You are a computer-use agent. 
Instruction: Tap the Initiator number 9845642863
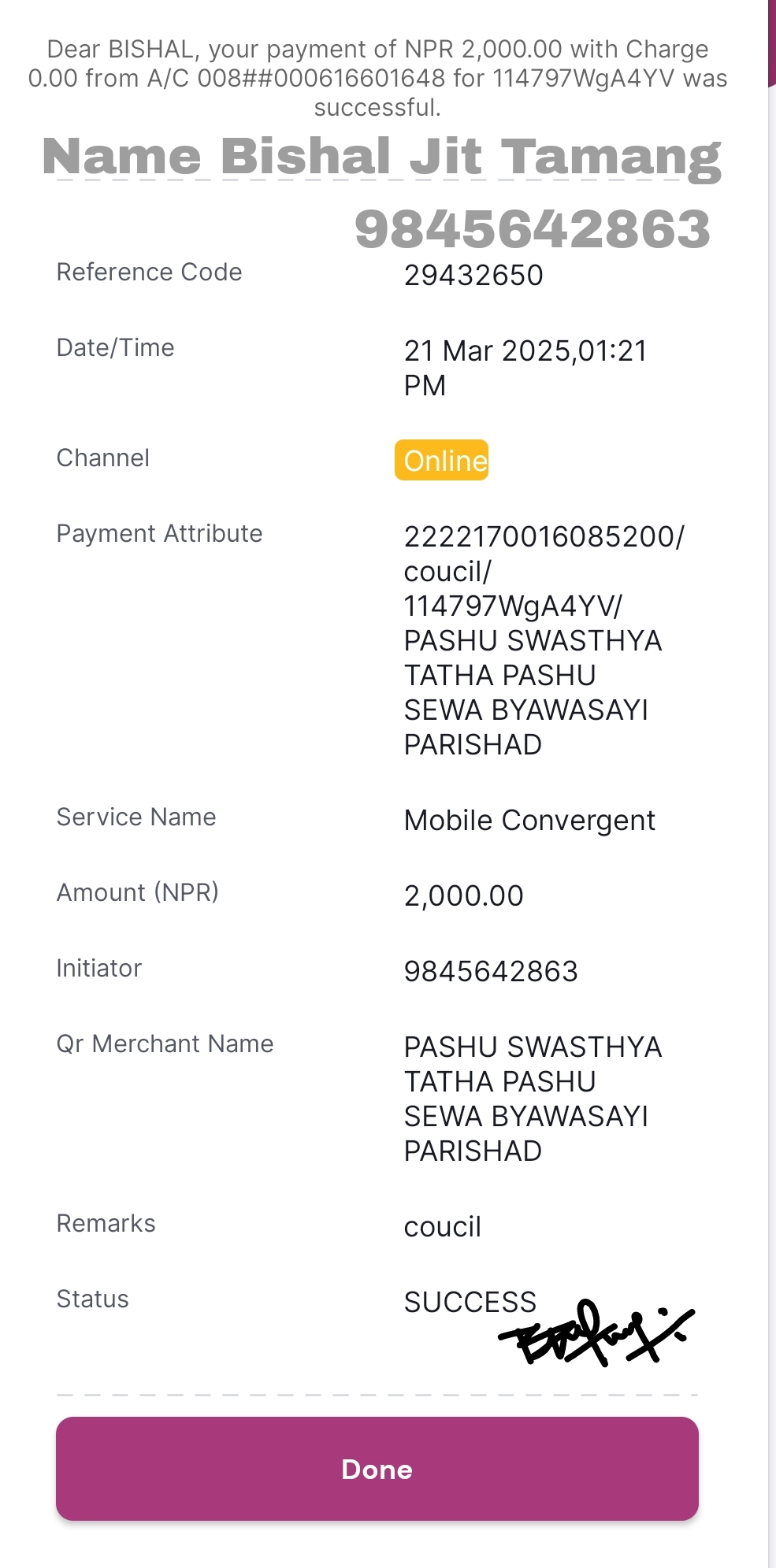[491, 971]
